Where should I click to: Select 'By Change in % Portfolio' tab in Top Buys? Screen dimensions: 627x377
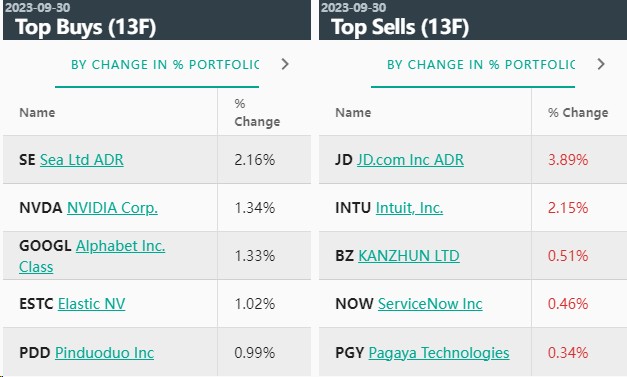pos(165,64)
